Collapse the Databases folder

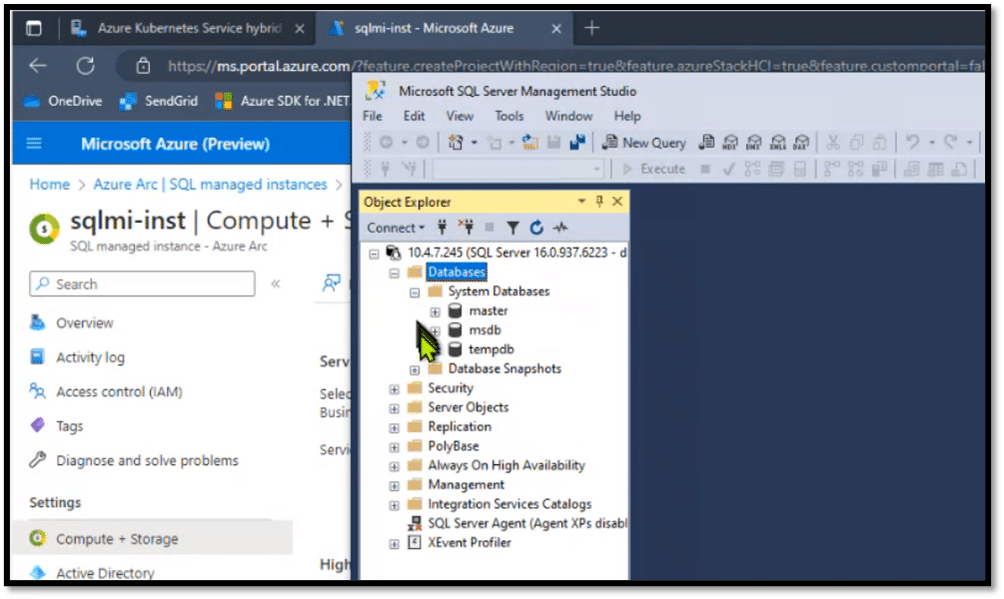click(x=394, y=274)
